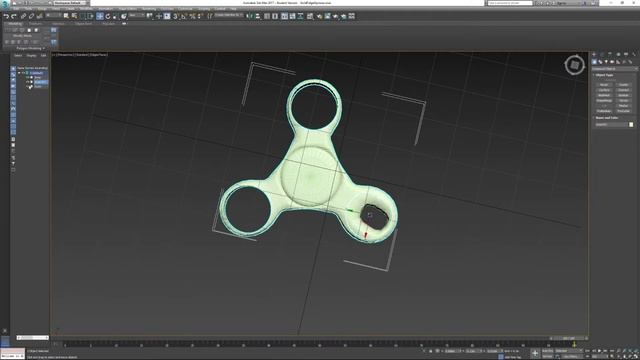Open the Named Selection Sets dropdown
This screenshot has height=360, width=640.
(x=229, y=15)
